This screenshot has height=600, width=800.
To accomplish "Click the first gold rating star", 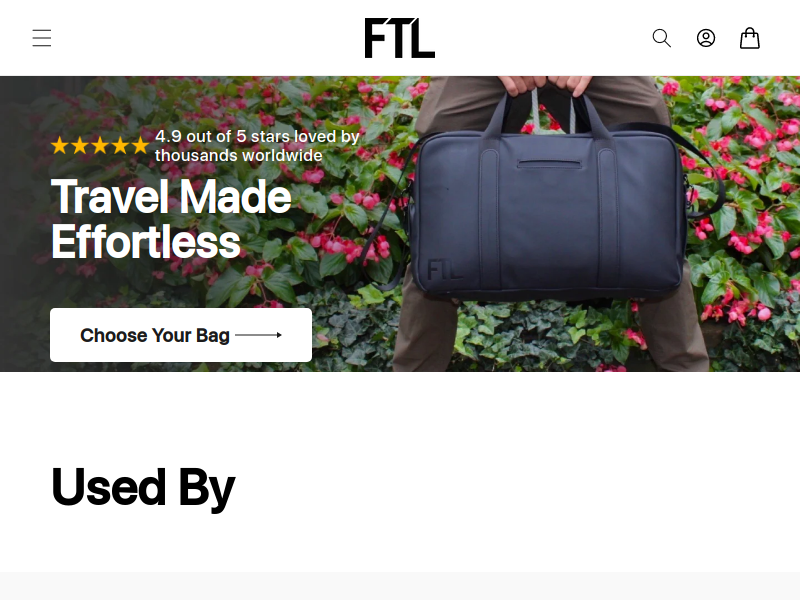I will pos(60,146).
